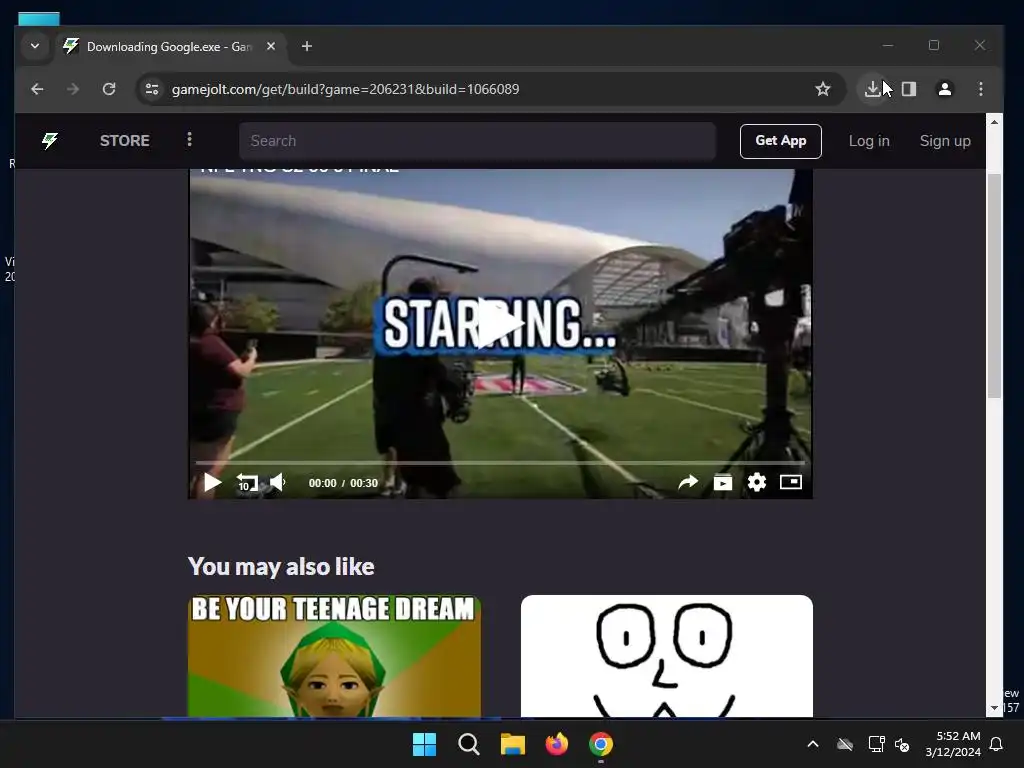Click scrollbar up arrow
The image size is (1024, 768).
[994, 122]
